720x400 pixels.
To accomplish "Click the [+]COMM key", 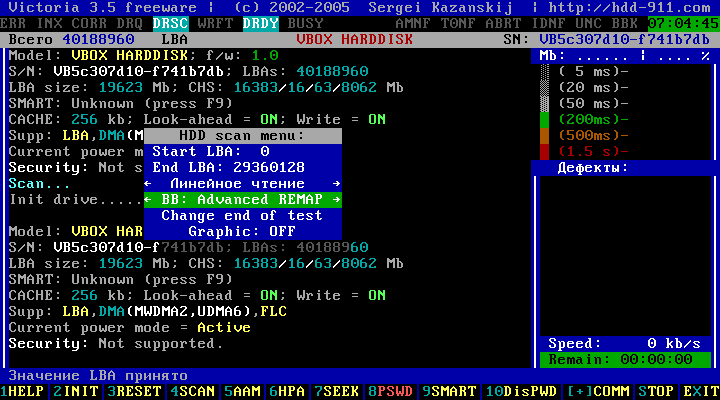I will 598,391.
